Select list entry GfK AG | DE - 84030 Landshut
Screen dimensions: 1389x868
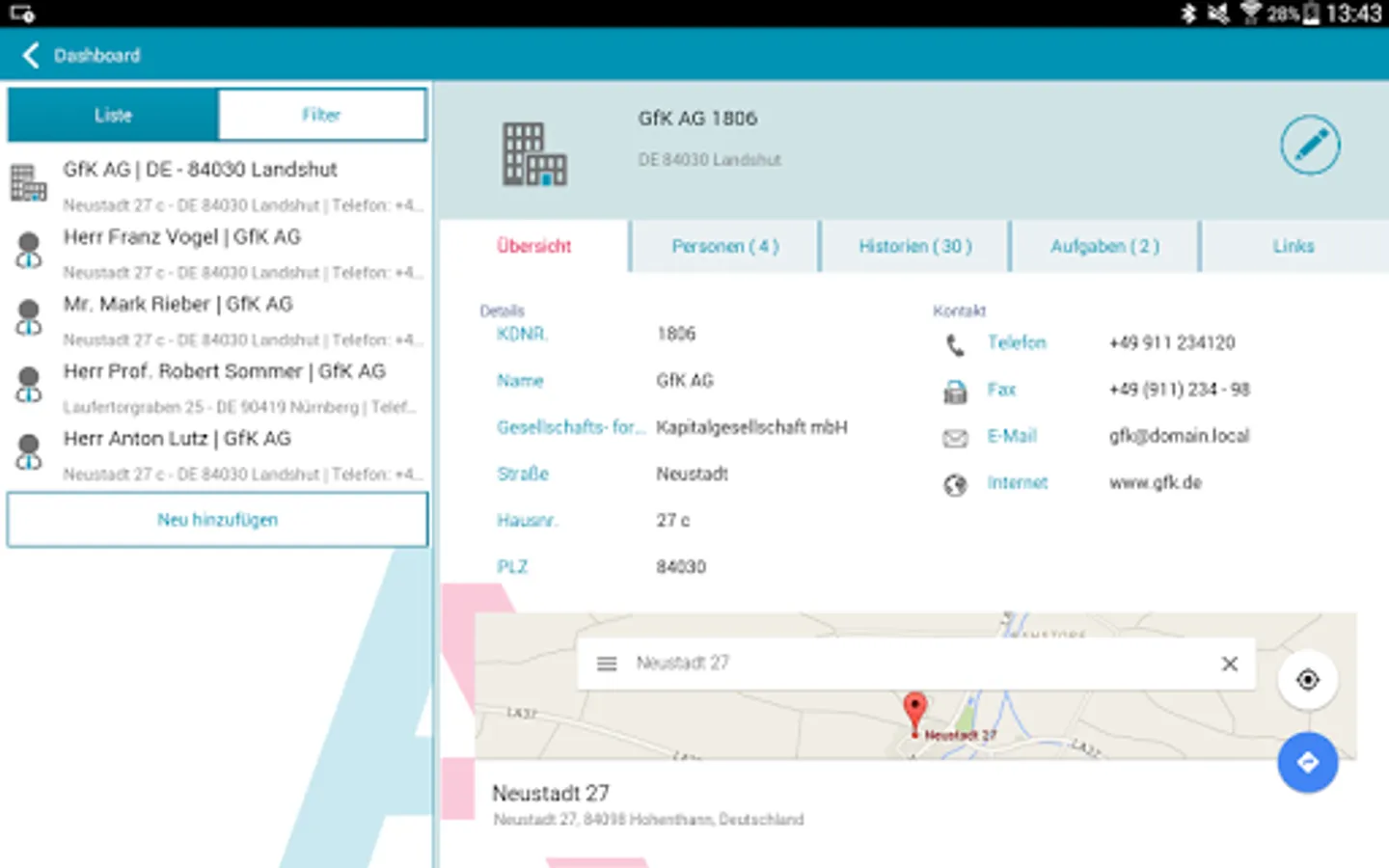[217, 185]
